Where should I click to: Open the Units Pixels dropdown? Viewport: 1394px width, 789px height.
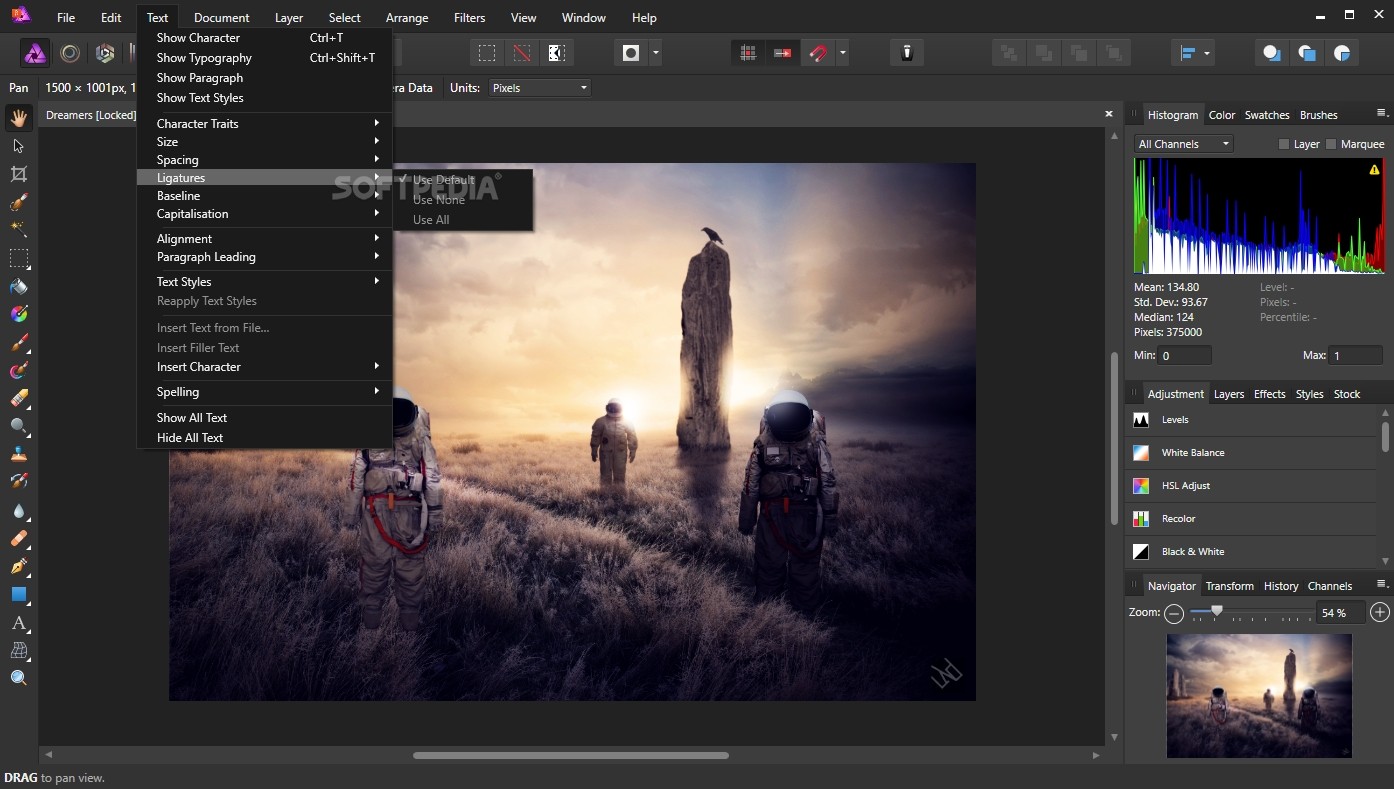pos(539,88)
